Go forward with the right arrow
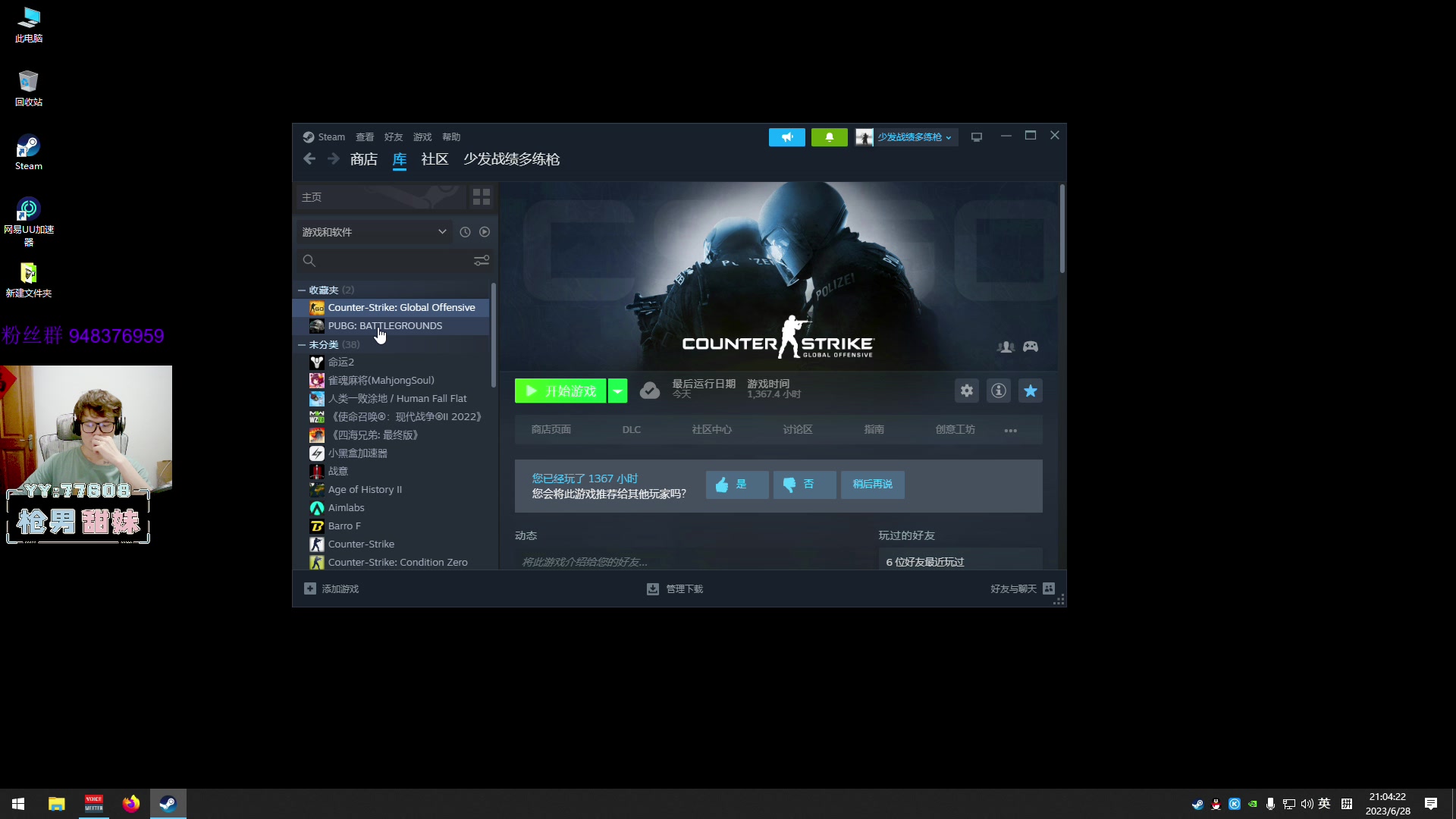 pos(334,158)
